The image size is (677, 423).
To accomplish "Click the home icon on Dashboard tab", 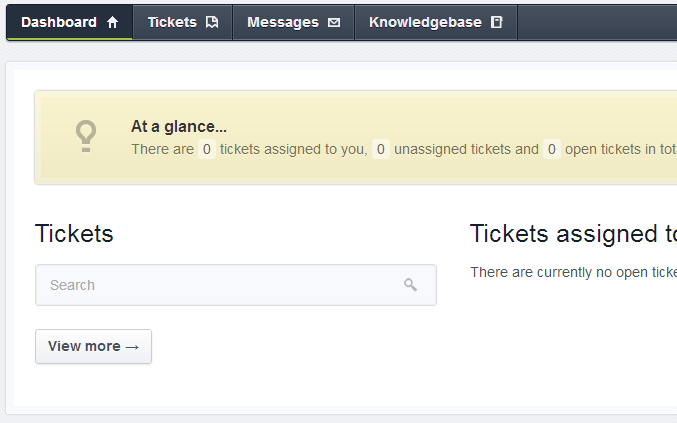I will (x=112, y=22).
